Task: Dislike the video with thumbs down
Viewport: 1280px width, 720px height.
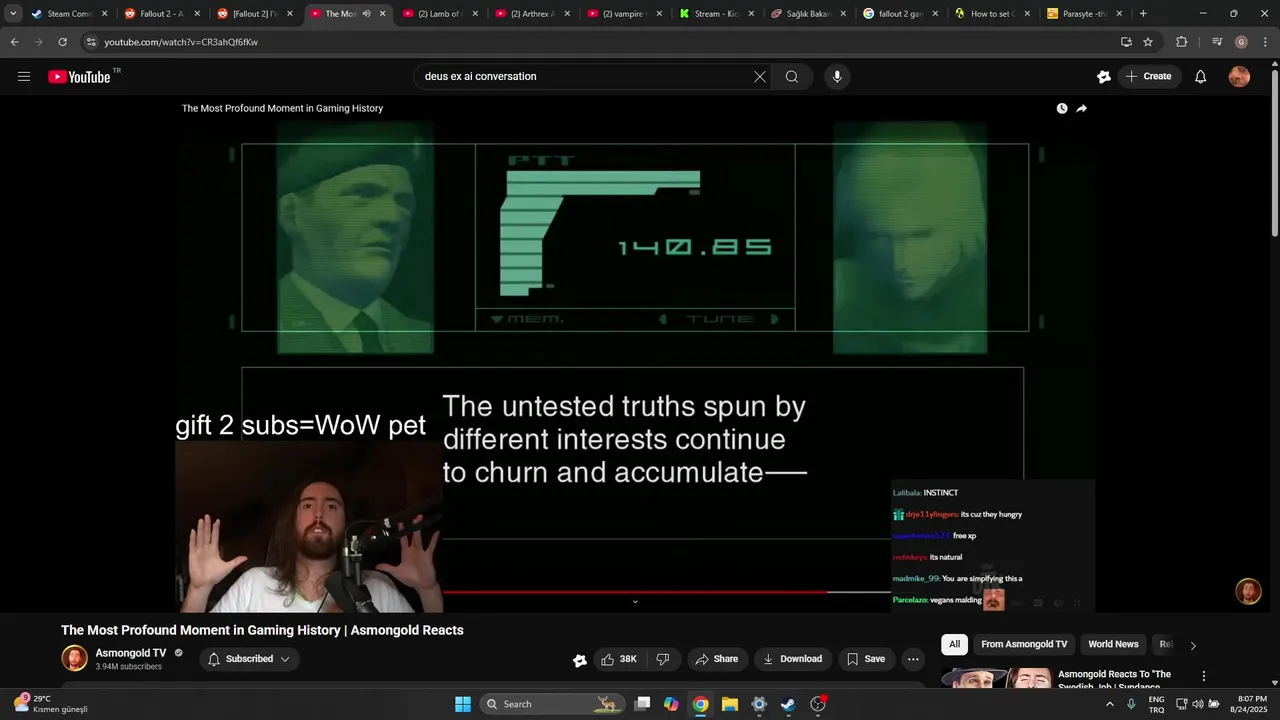Action: [662, 659]
